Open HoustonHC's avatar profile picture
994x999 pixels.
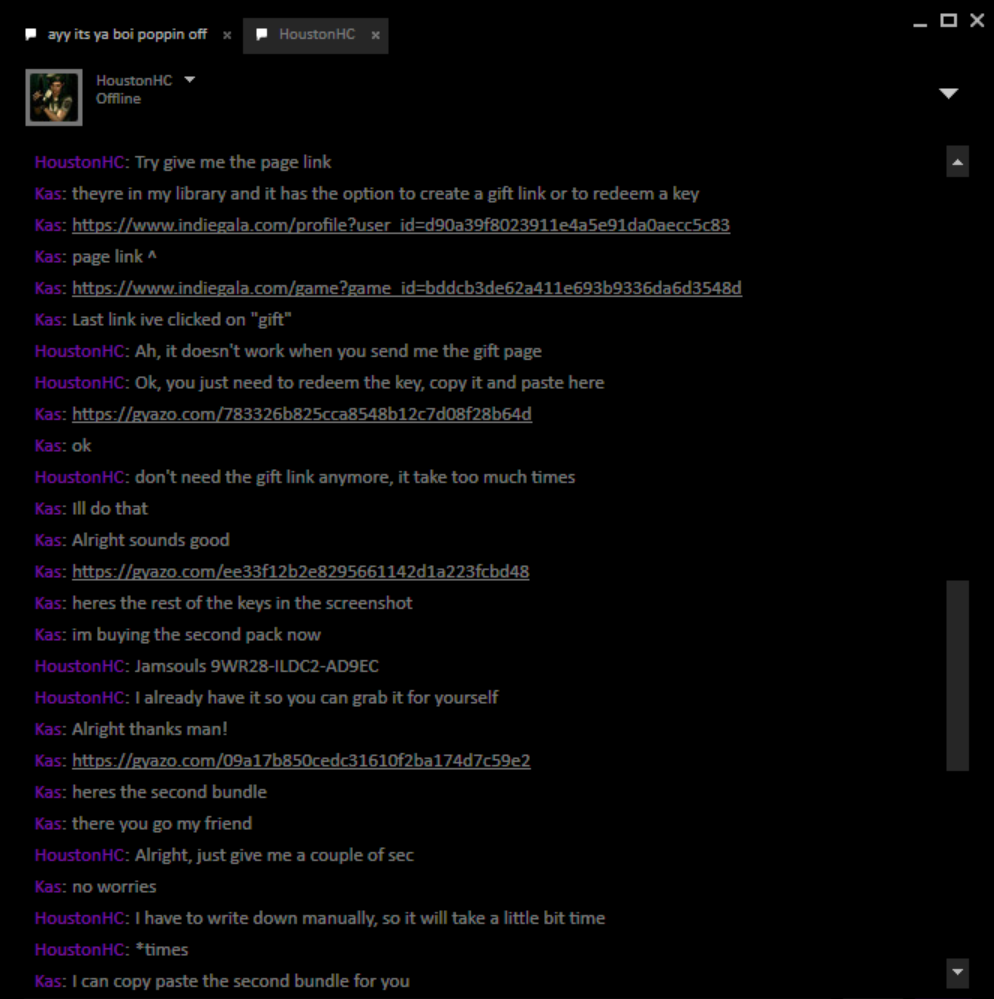pyautogui.click(x=54, y=97)
